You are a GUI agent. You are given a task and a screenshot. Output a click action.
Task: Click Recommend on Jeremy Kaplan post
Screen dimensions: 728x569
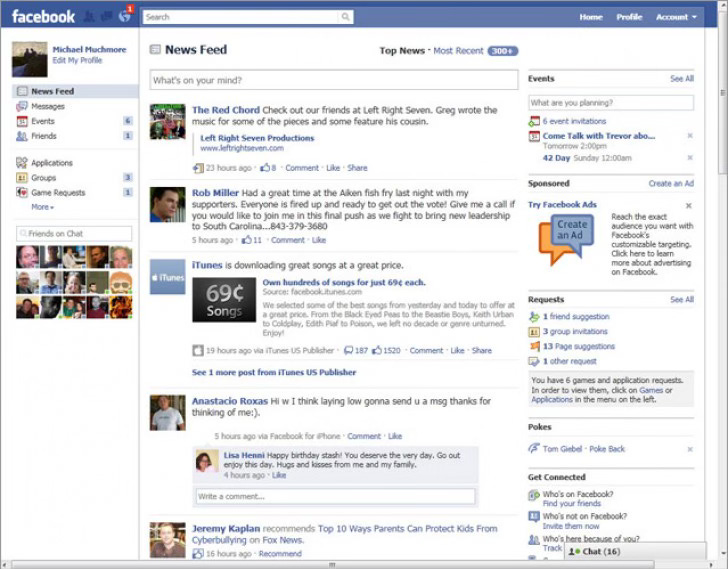coord(280,553)
